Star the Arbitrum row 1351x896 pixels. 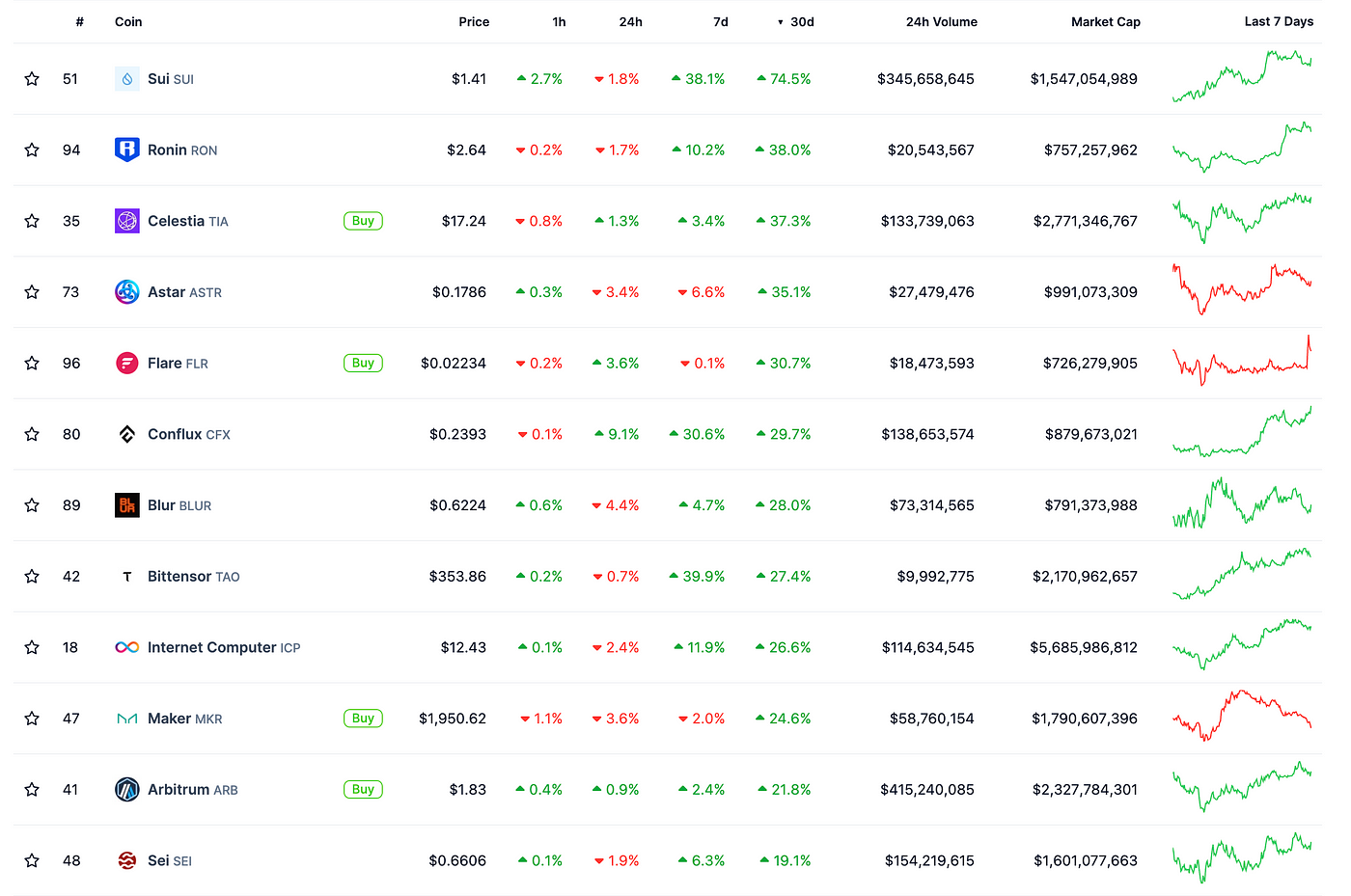click(x=32, y=790)
